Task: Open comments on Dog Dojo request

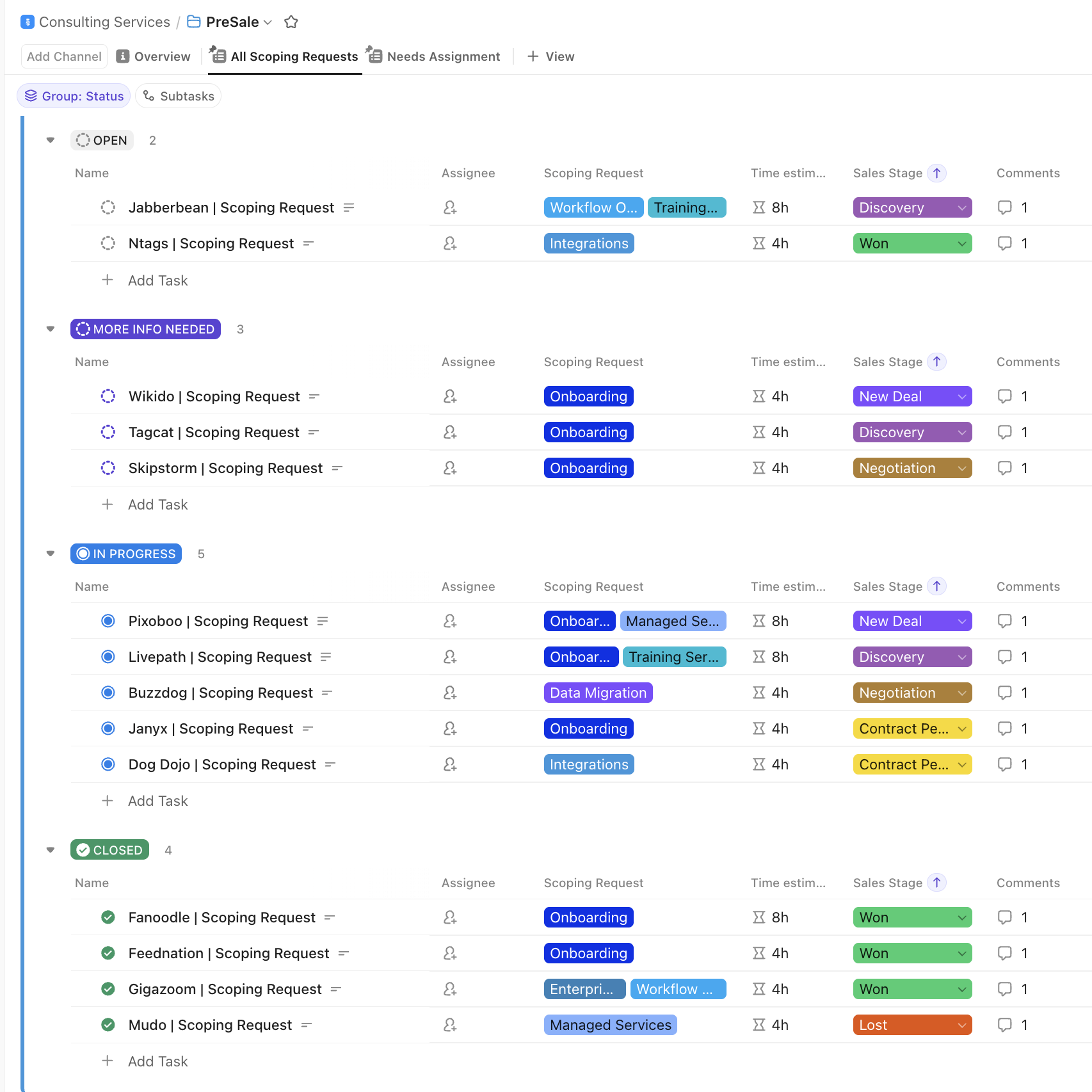Action: (1005, 764)
